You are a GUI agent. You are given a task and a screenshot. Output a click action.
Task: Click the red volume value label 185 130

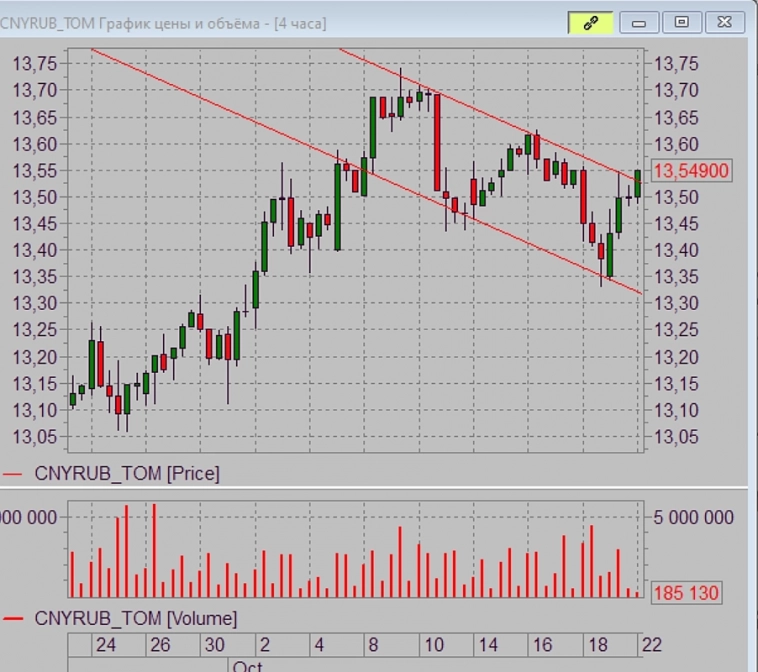pyautogui.click(x=686, y=593)
